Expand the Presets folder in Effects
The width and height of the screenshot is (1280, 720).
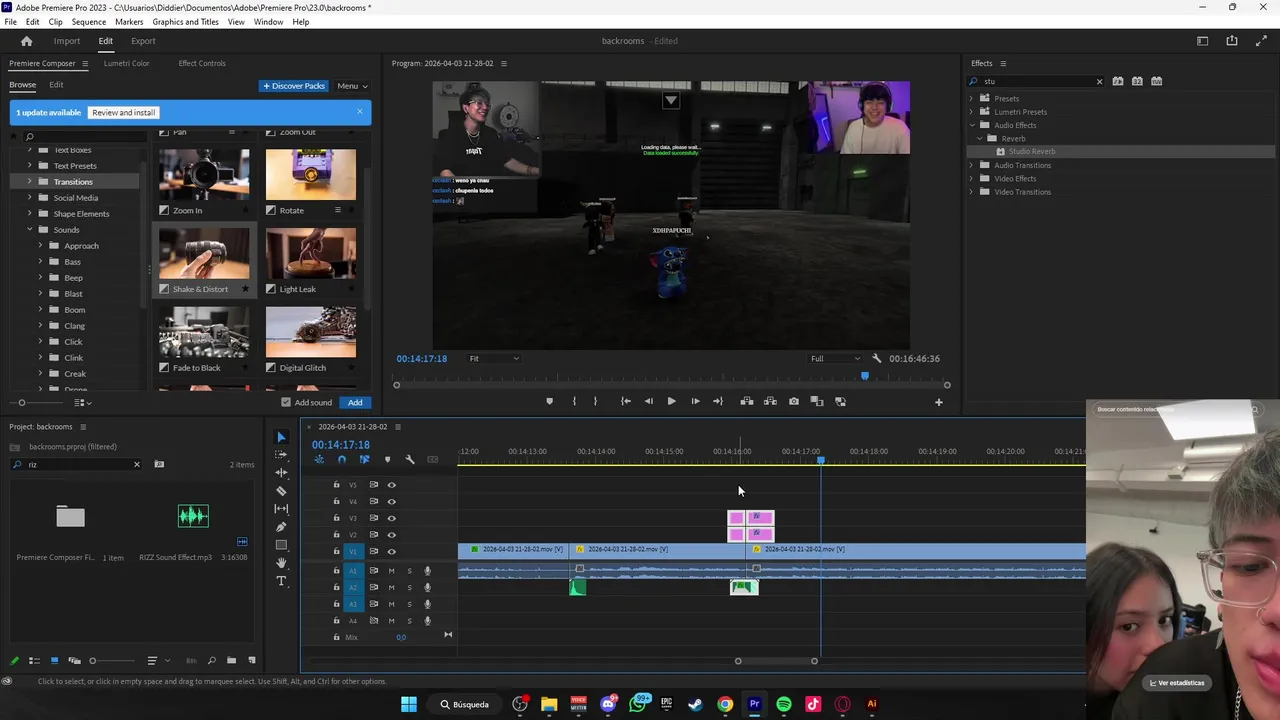tap(971, 98)
